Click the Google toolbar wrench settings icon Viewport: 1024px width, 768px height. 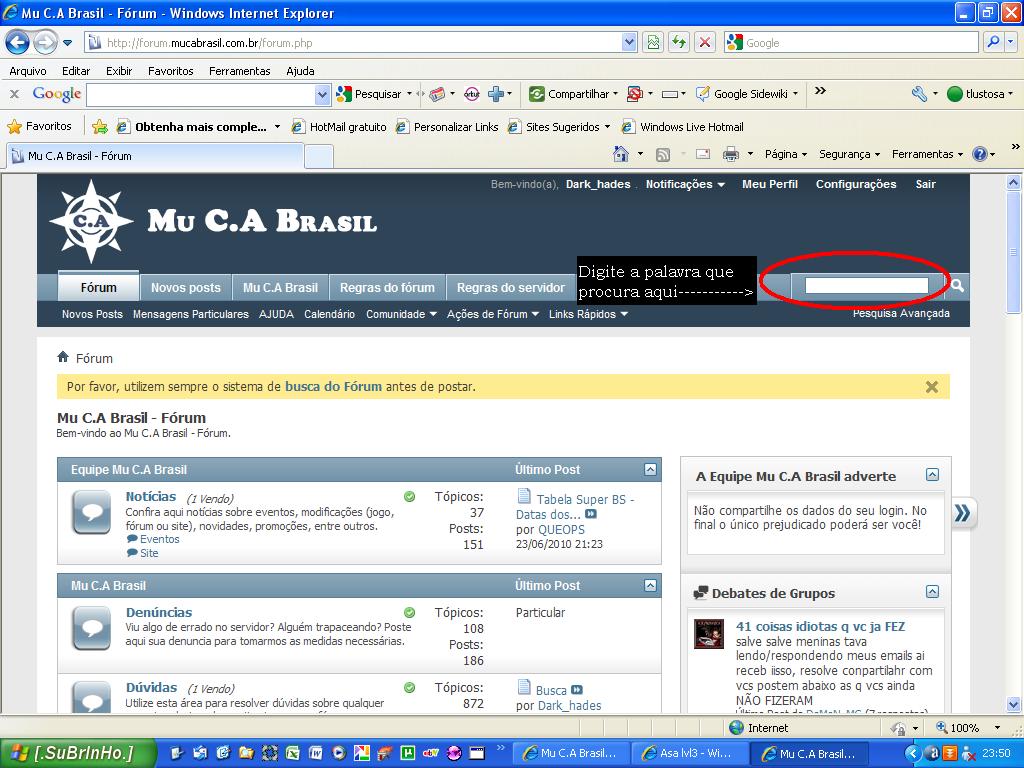pos(919,94)
